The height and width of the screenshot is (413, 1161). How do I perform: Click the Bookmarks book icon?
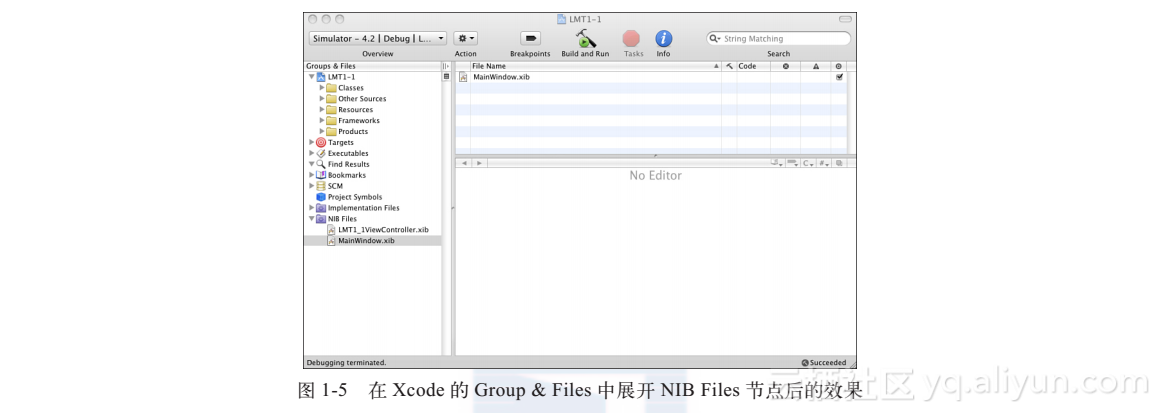click(321, 175)
